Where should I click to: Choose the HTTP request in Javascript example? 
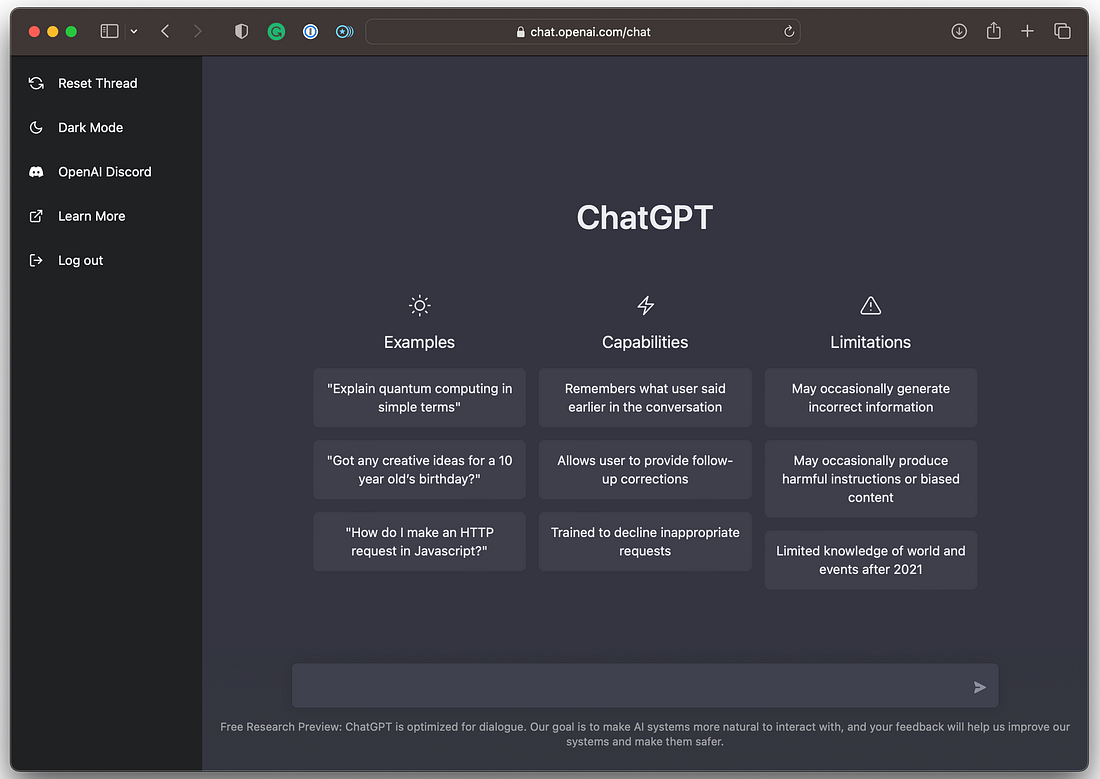click(420, 542)
